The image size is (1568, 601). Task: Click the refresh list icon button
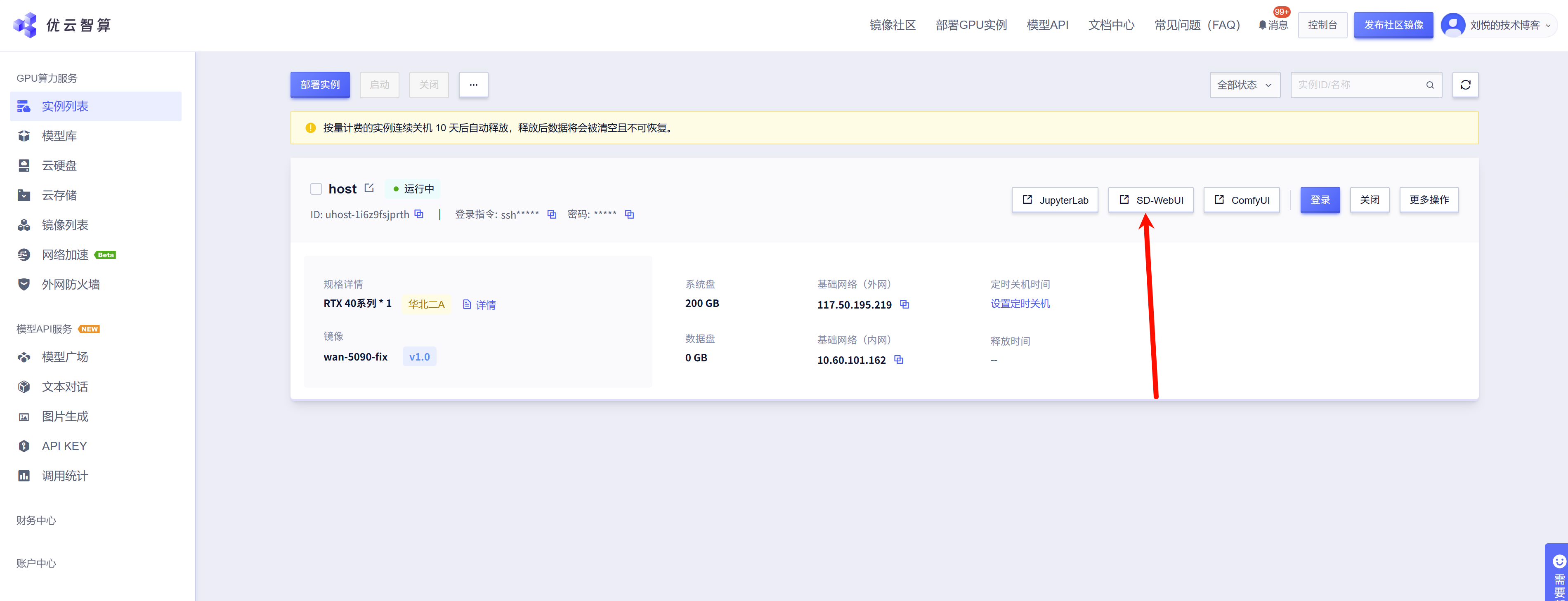(x=1465, y=85)
